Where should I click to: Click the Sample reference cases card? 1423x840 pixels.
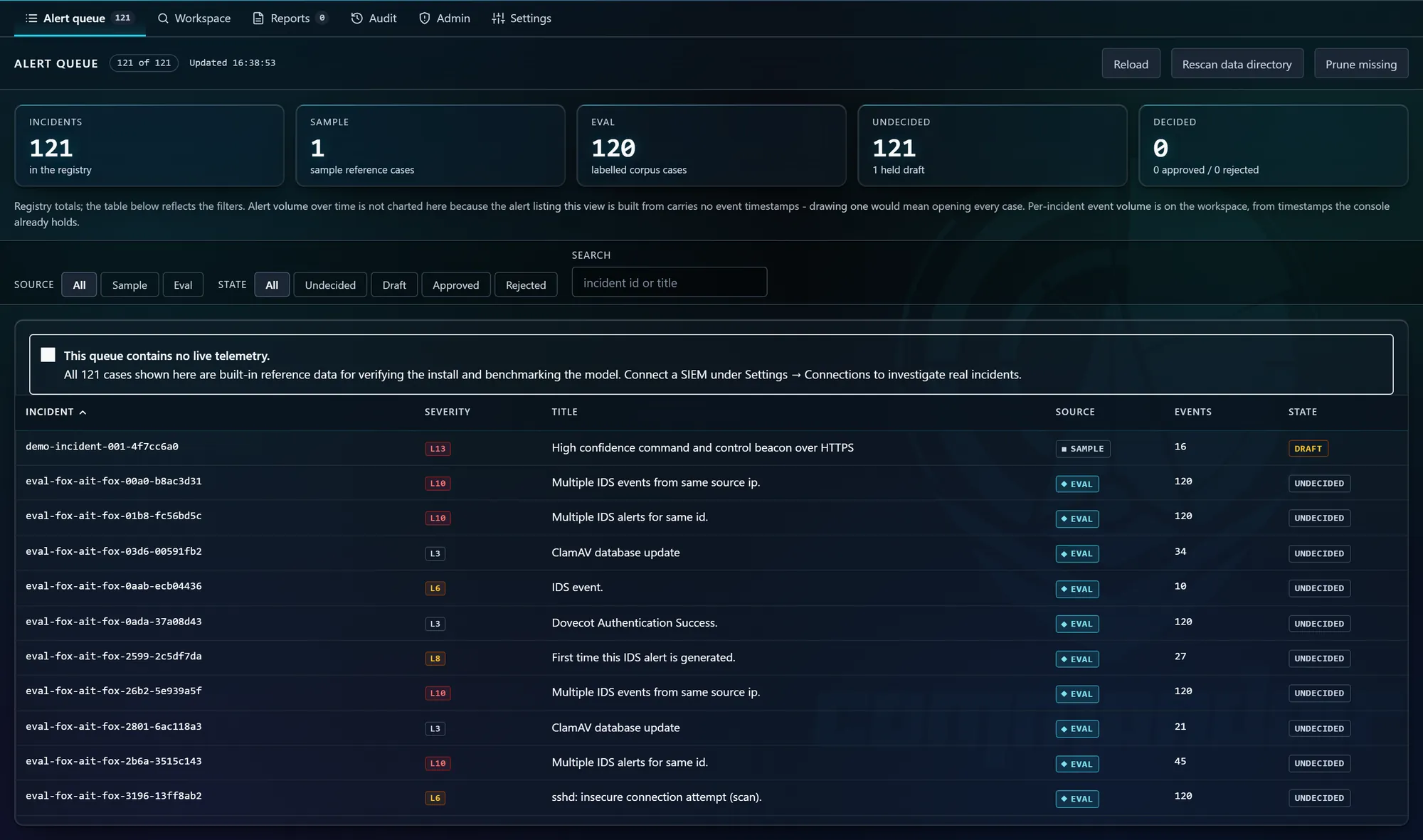click(x=430, y=146)
